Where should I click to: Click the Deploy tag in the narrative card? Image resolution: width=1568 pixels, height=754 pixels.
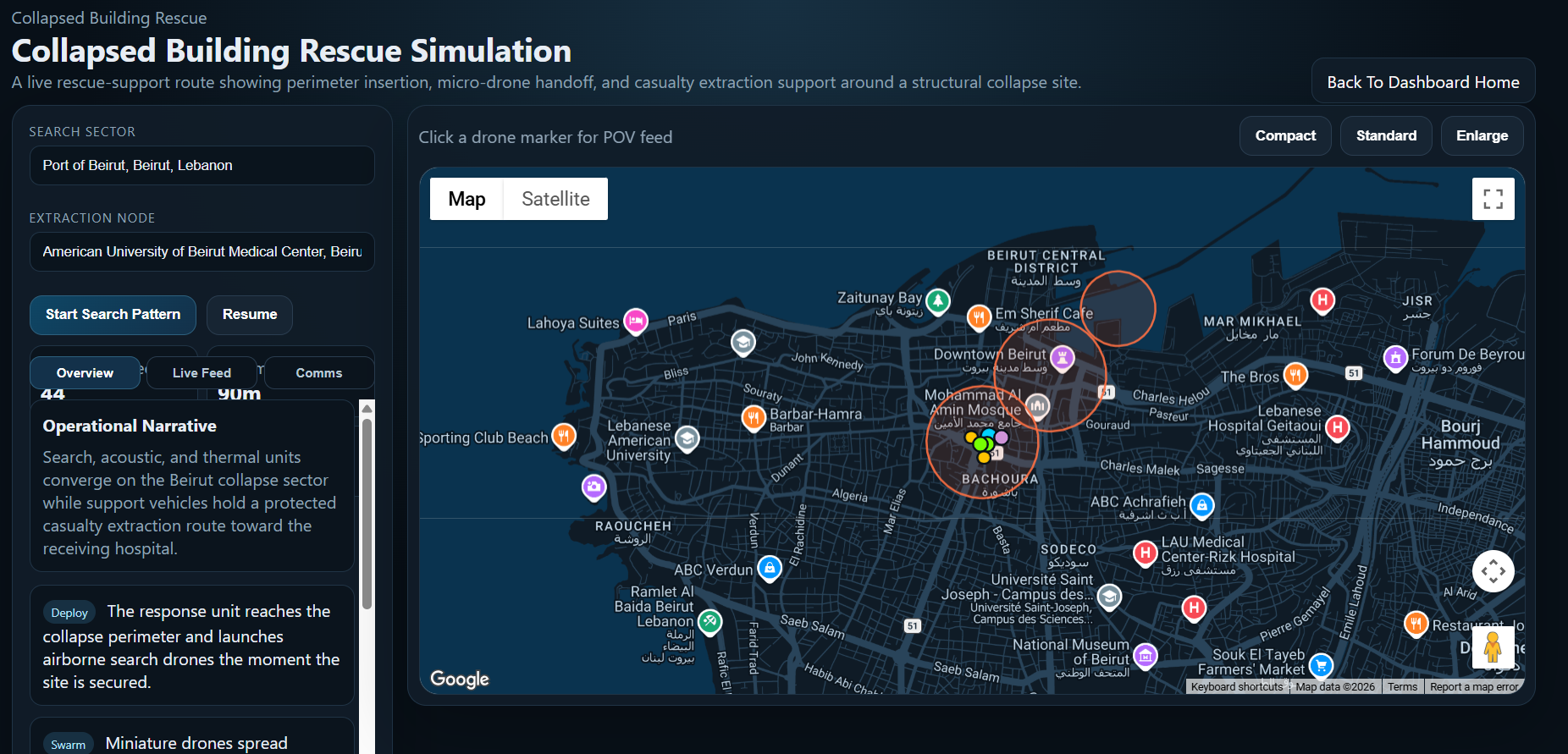click(x=69, y=613)
